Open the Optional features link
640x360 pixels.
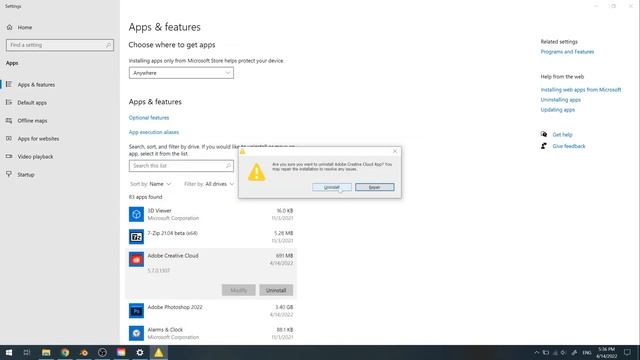[x=149, y=118]
